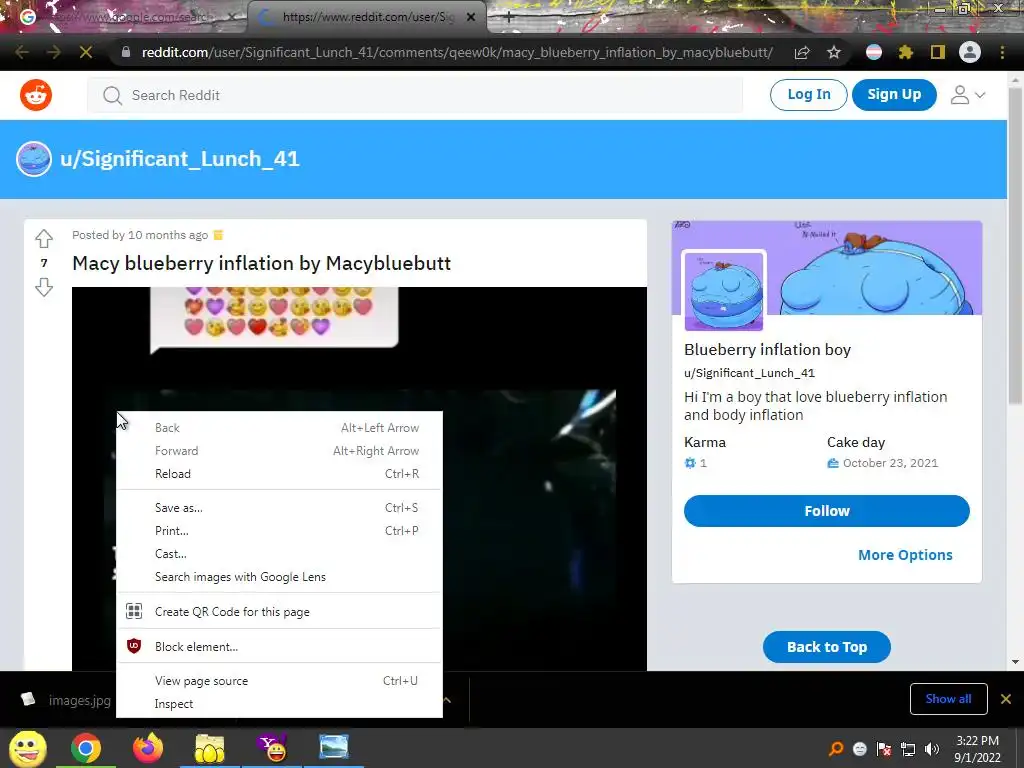The image size is (1024, 768).
Task: Open the Extensions puzzle icon
Action: [906, 52]
